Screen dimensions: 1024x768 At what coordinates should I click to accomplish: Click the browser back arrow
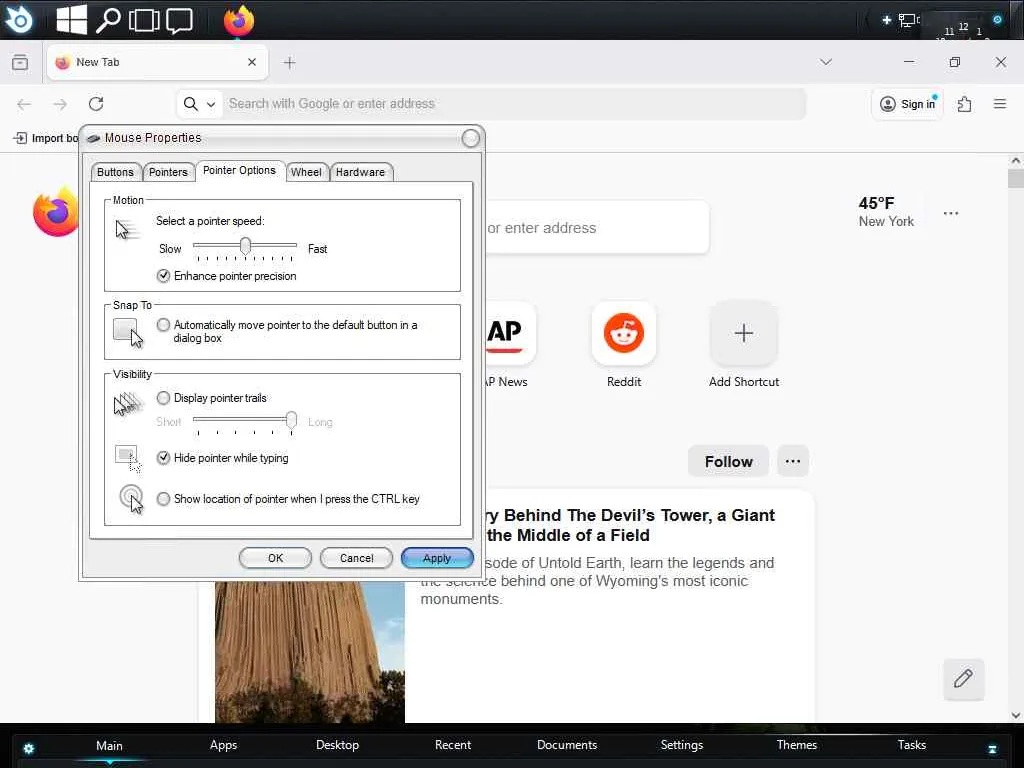[x=24, y=104]
